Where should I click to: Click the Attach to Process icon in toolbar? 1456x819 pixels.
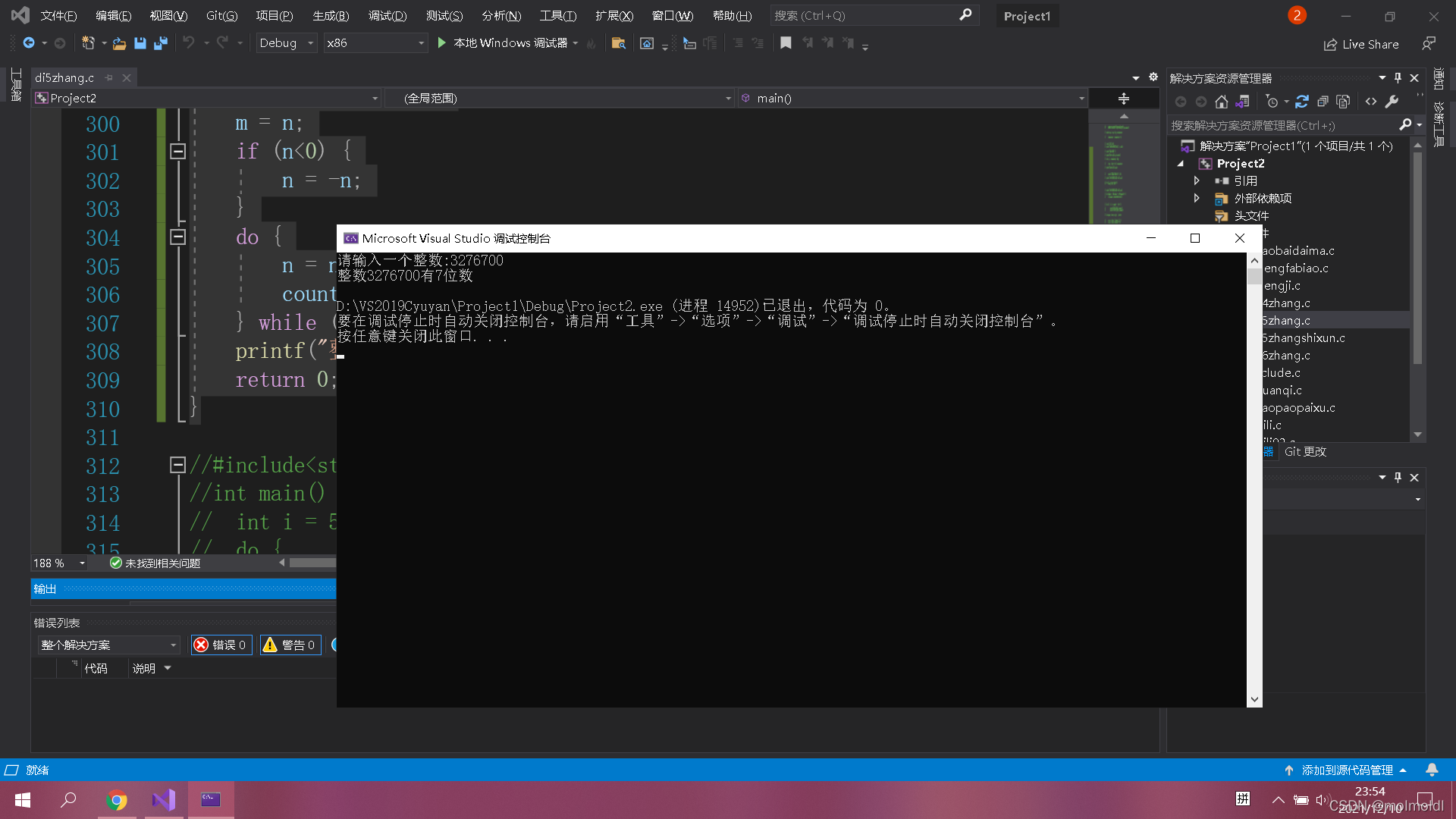pos(689,43)
